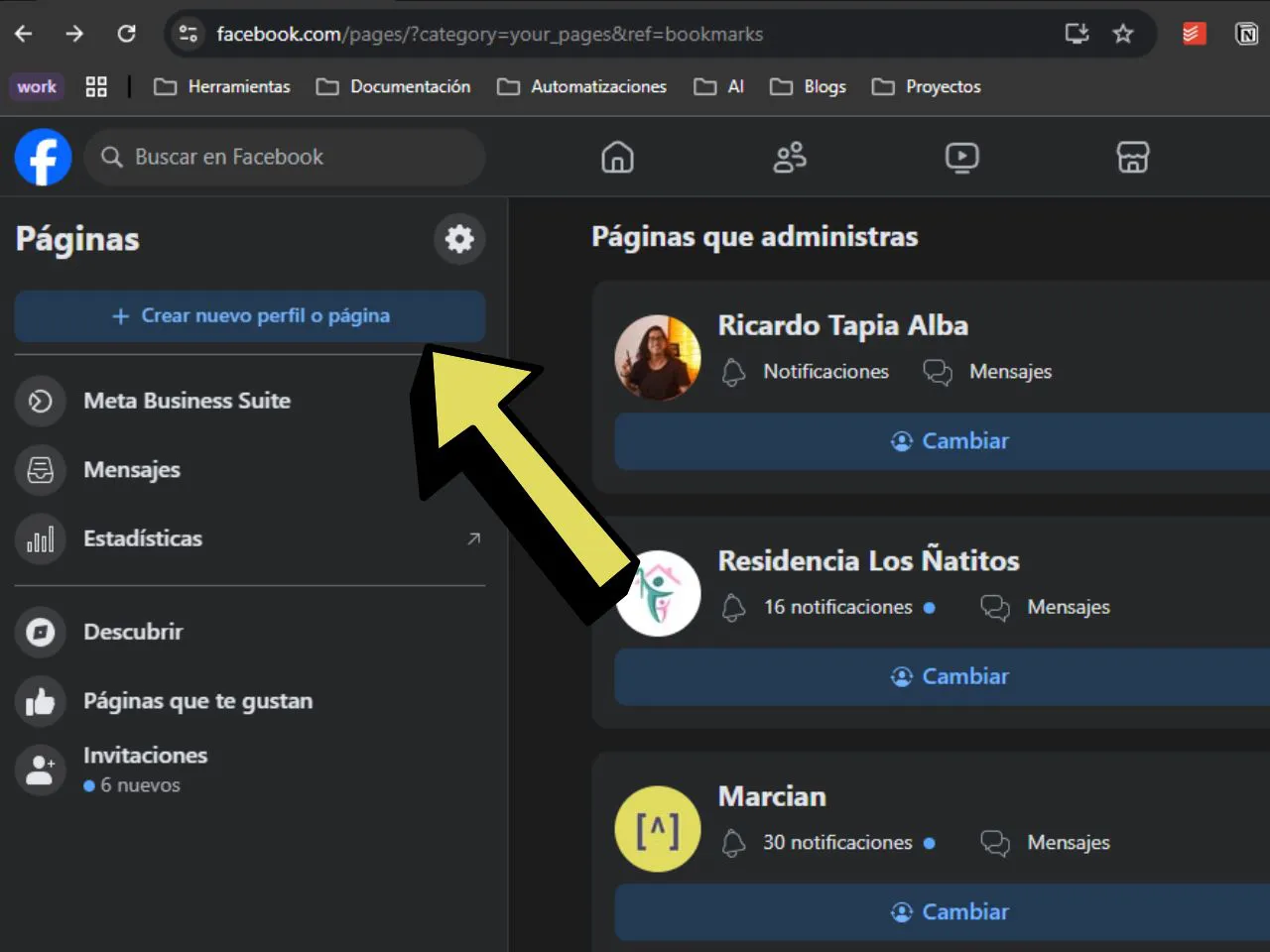Click Crear nuevo perfil o página
This screenshot has width=1270, height=952.
point(250,315)
